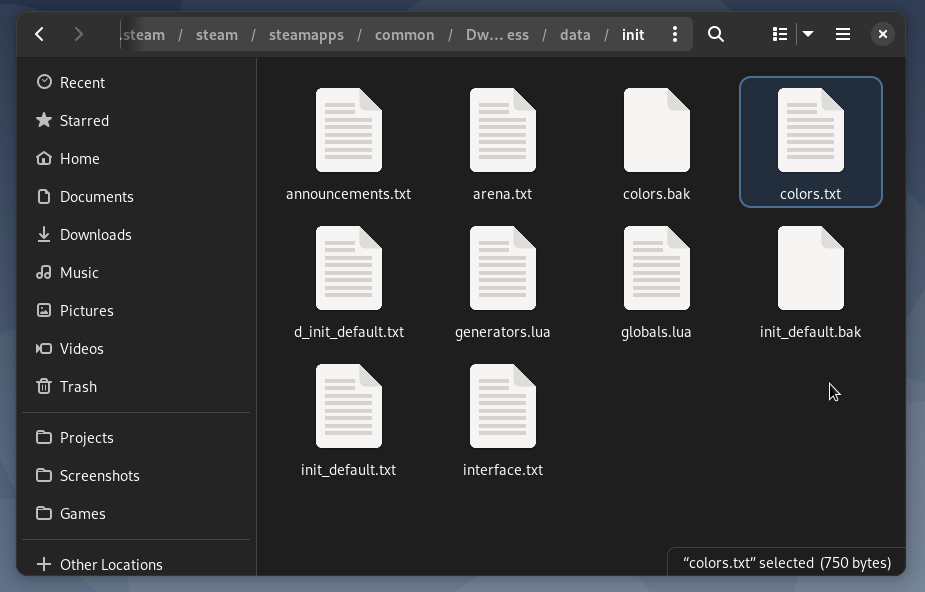The width and height of the screenshot is (925, 592).
Task: Open the path bar three-dot menu
Action: [x=675, y=34]
